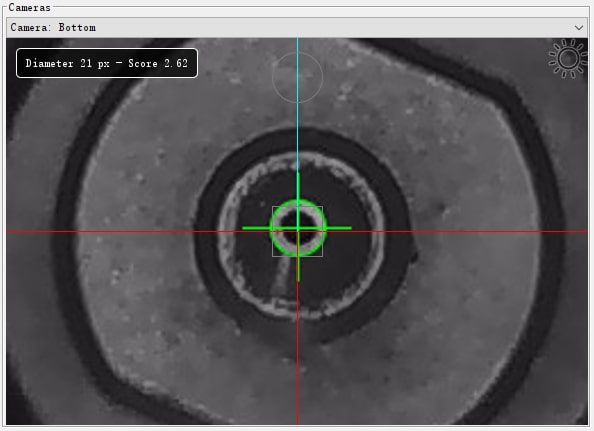Click the bottom arm of green crosshair
The image size is (594, 431).
click(x=298, y=269)
